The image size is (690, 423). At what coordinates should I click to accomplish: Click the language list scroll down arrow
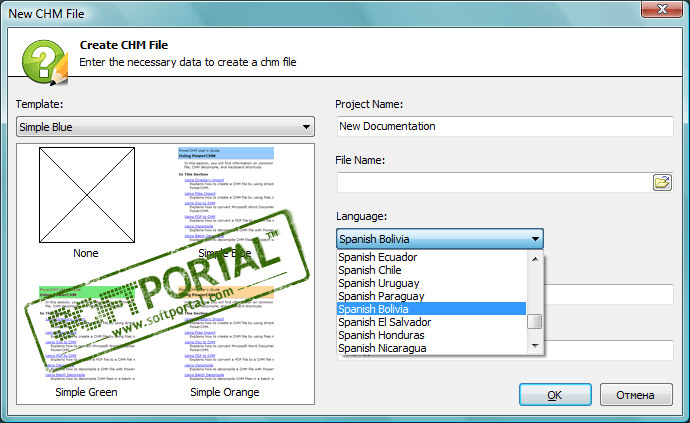pyautogui.click(x=535, y=346)
